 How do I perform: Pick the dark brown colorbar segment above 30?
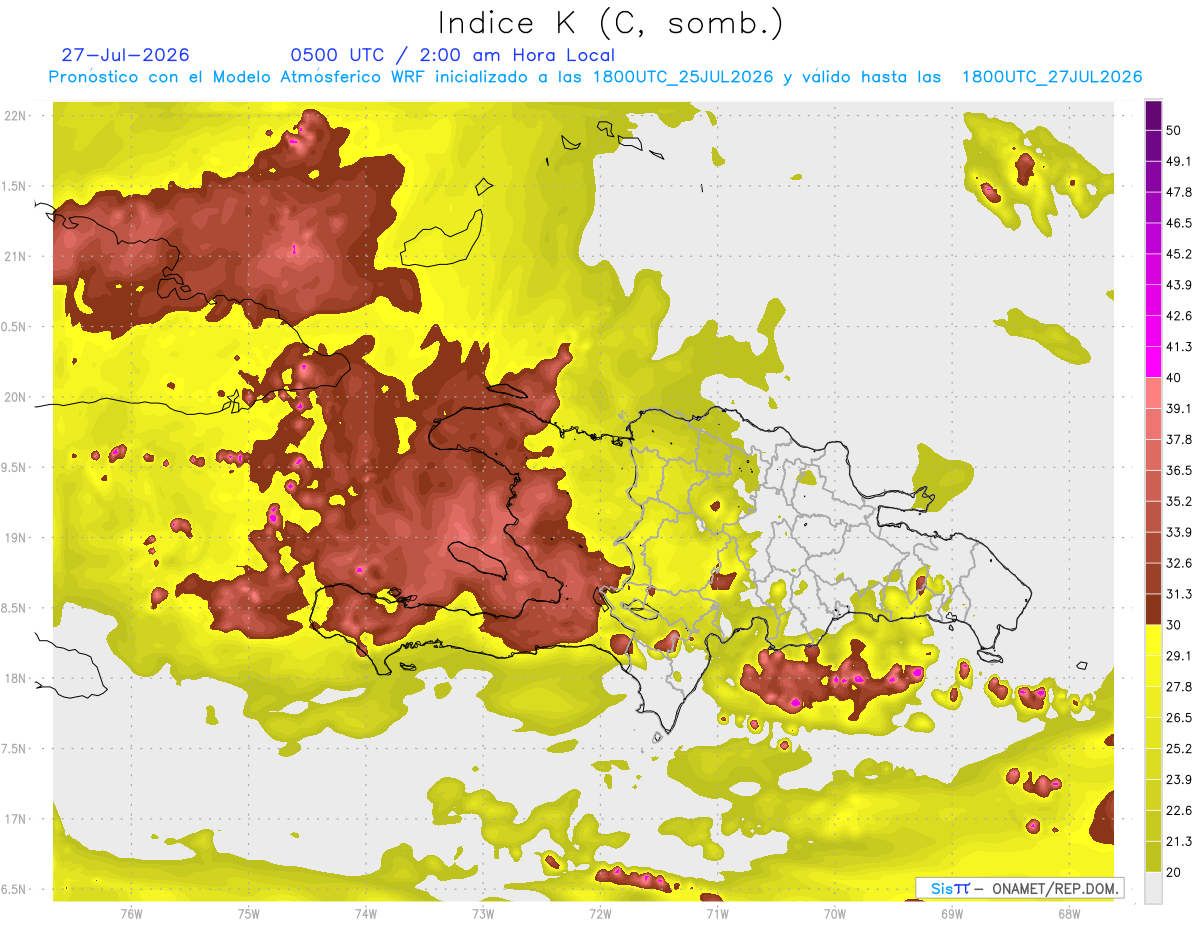pos(1153,609)
